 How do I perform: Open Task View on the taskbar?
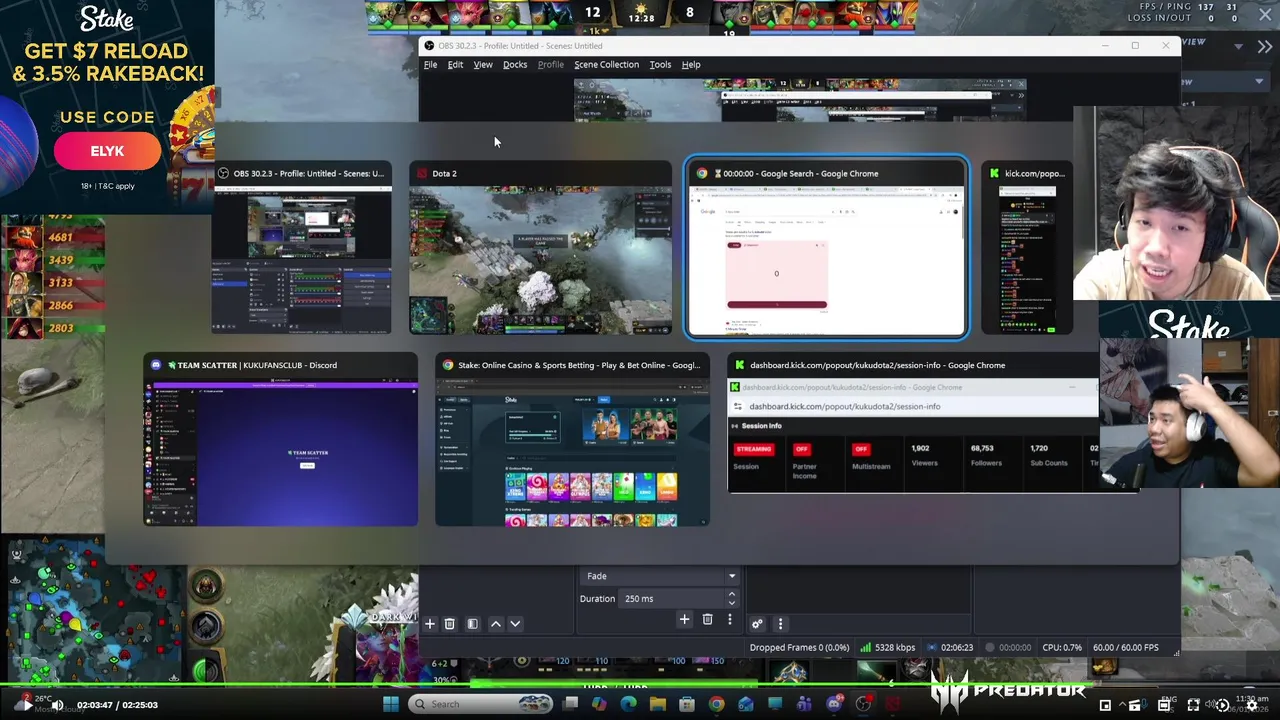point(570,704)
